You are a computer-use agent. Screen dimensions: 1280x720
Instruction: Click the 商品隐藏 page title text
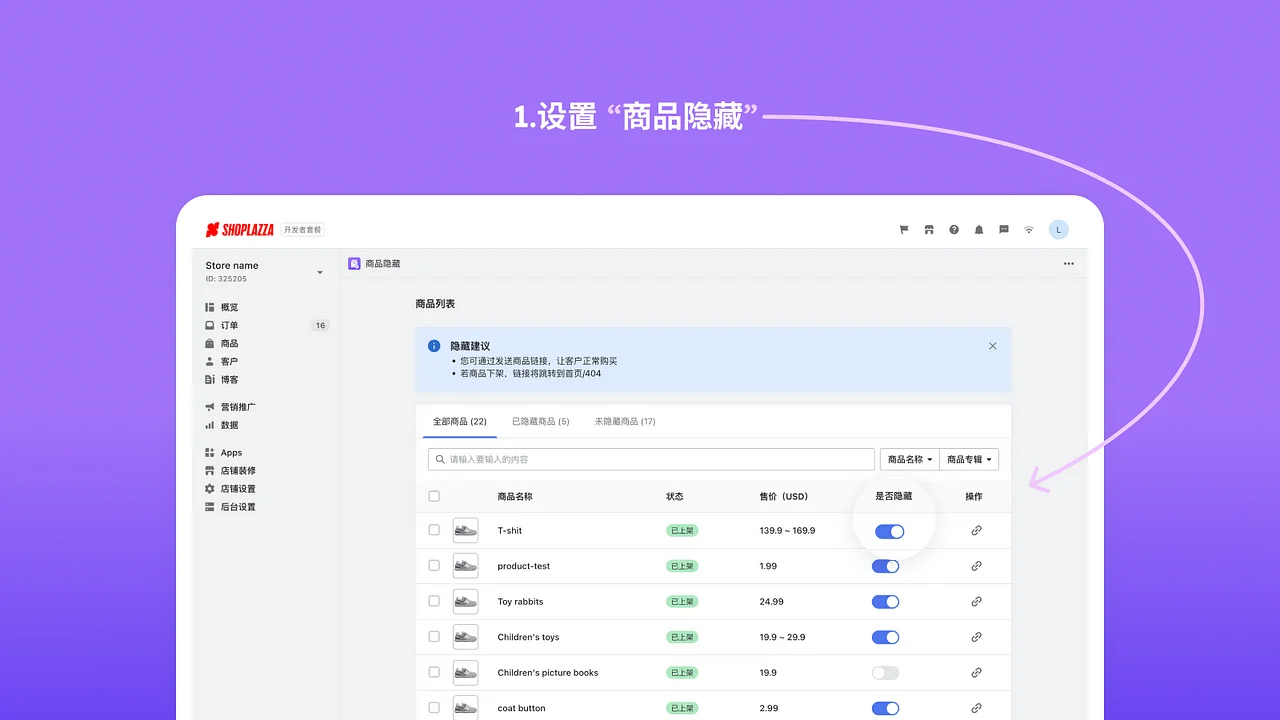tap(382, 264)
